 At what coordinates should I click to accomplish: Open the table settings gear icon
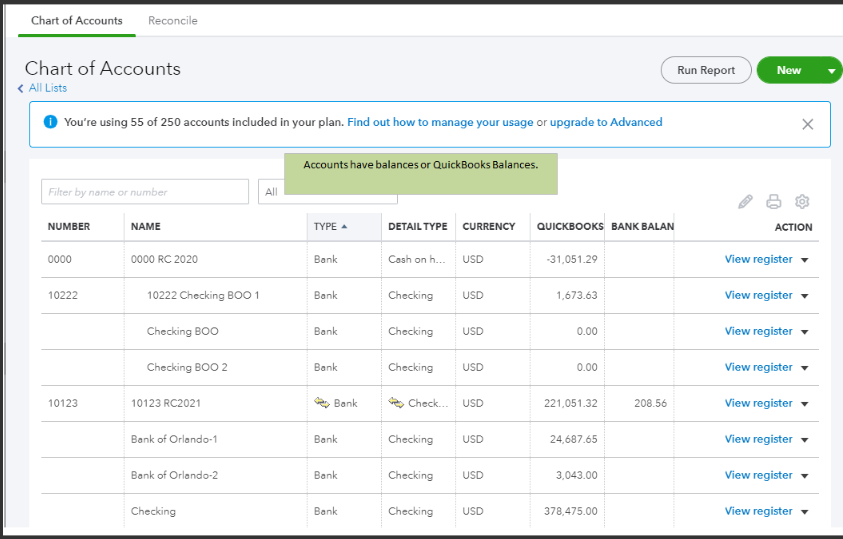pyautogui.click(x=801, y=201)
